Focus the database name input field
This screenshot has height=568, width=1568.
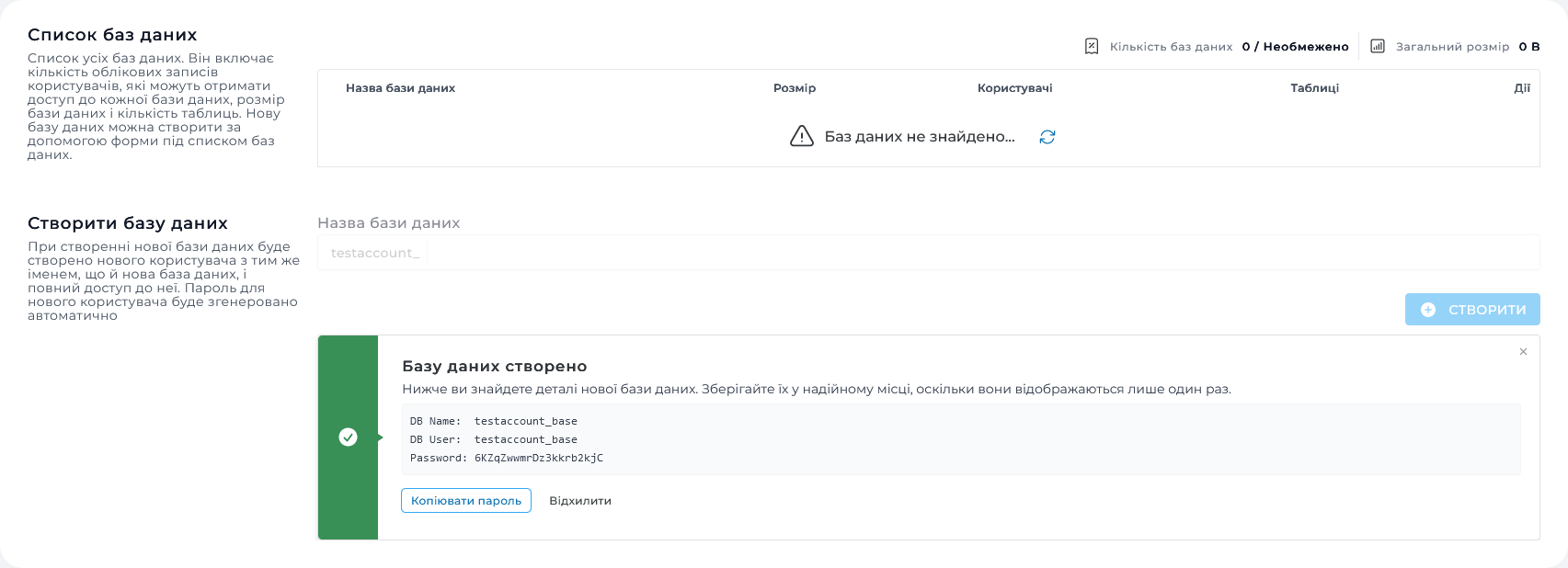pyautogui.click(x=975, y=253)
